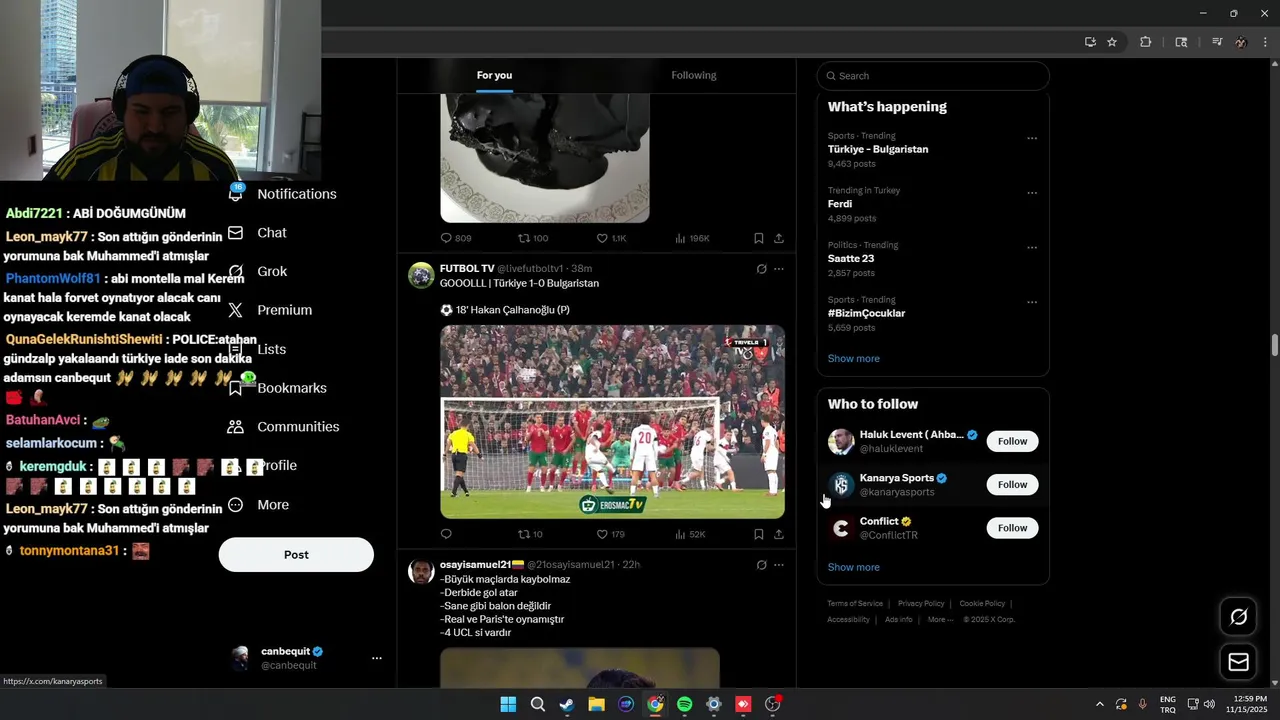Open floating messages envelope button
This screenshot has width=1280, height=720.
click(x=1238, y=662)
